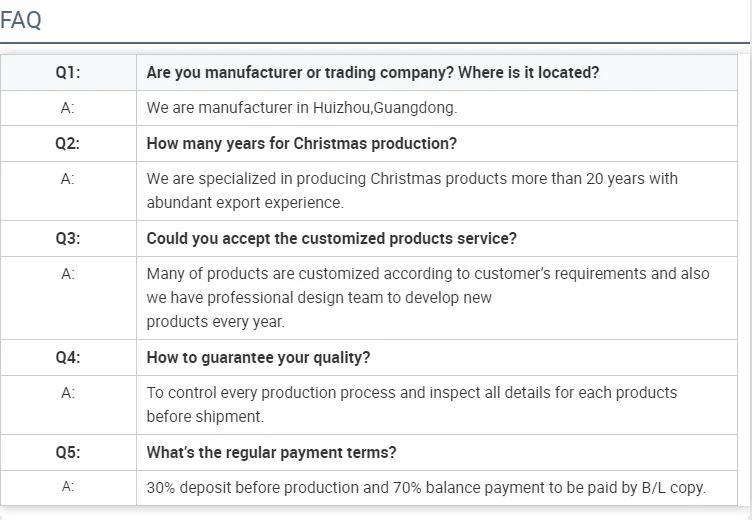752x520 pixels.
Task: Click the 30% deposit payment answer
Action: pos(426,488)
